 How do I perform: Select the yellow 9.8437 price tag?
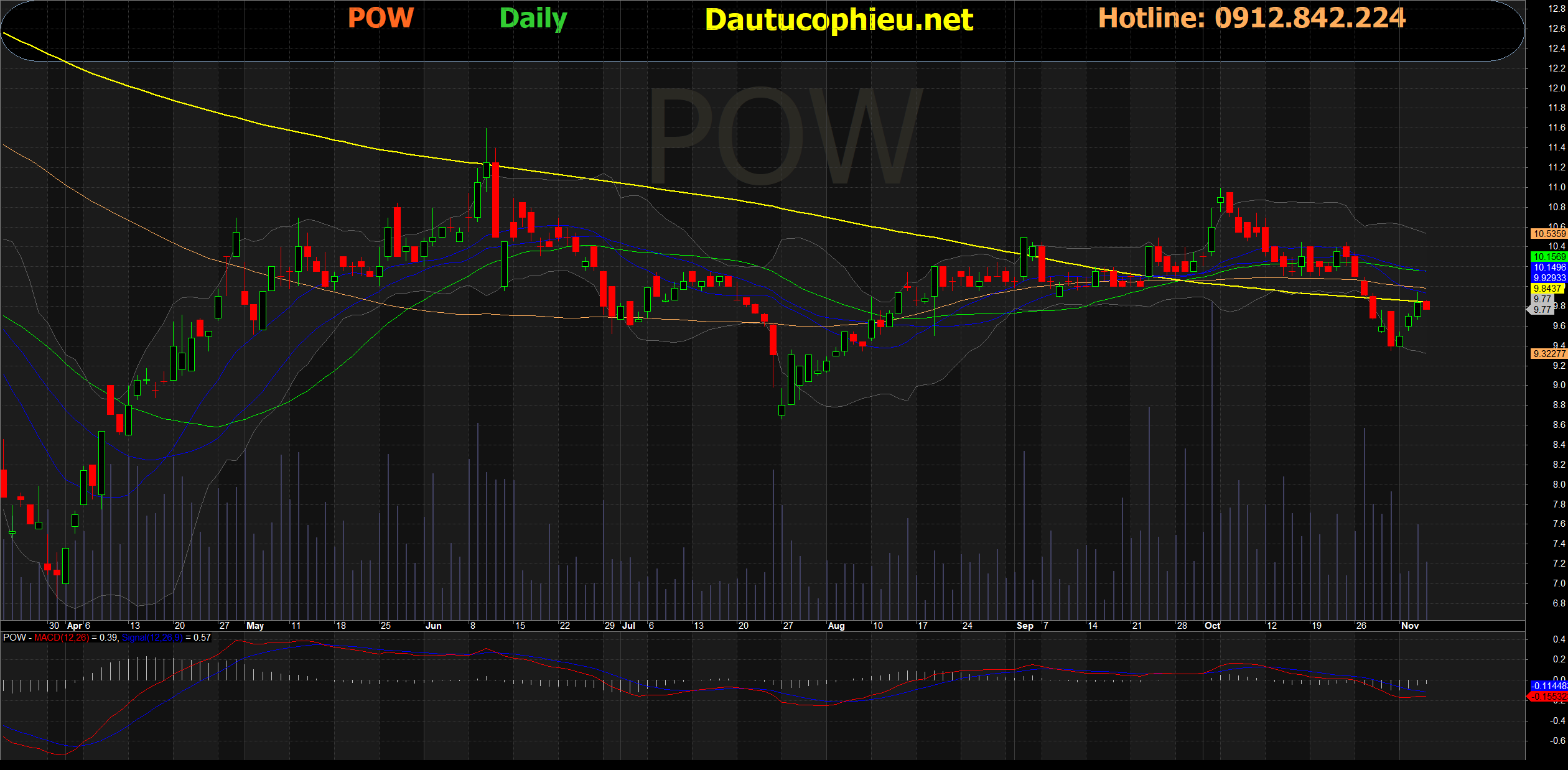tap(1547, 289)
